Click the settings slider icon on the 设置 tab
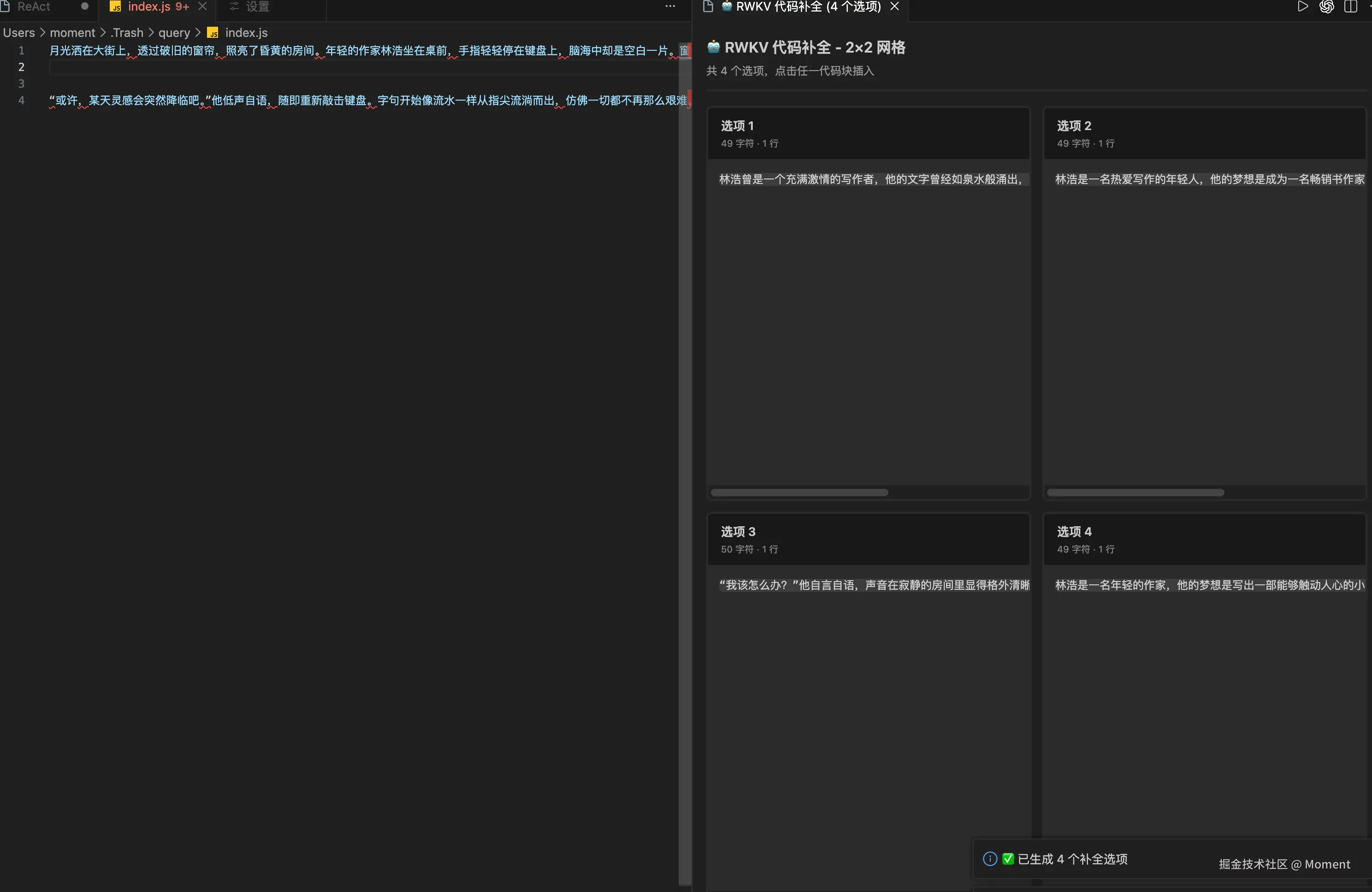The width and height of the screenshot is (1372, 892). [234, 7]
